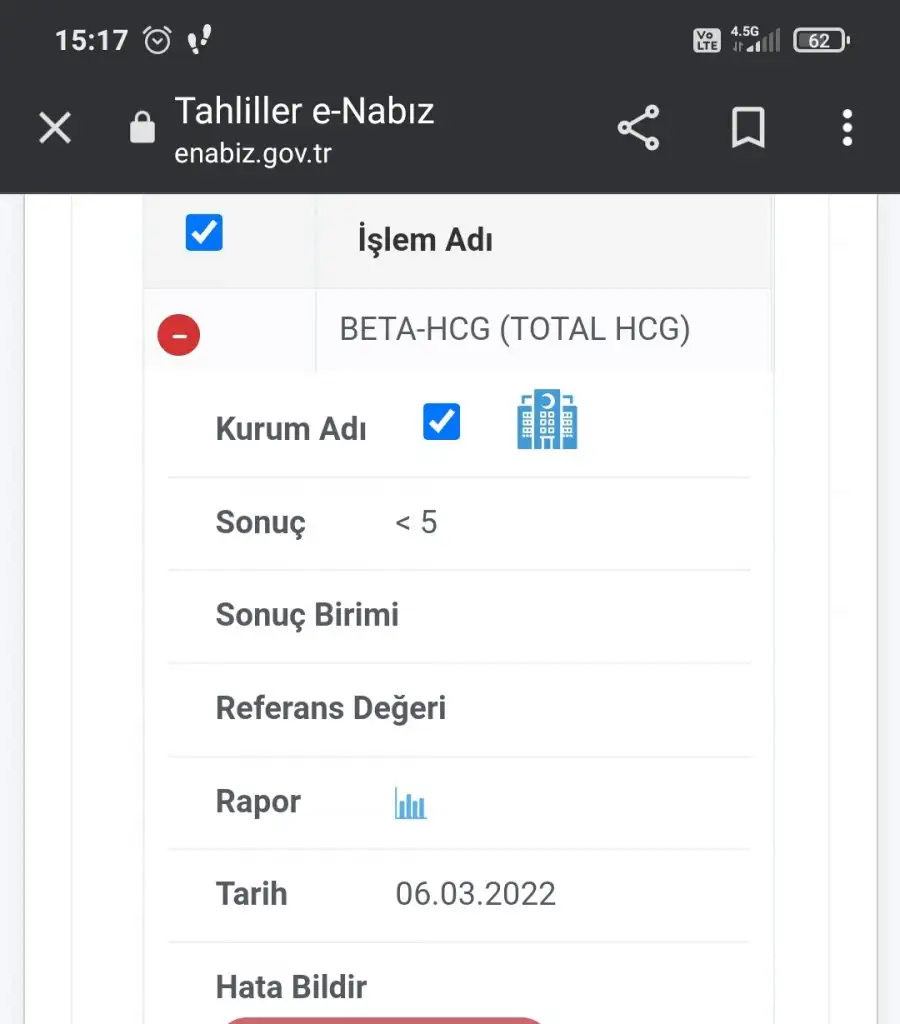Screen dimensions: 900x1024
Task: Open the Rapor bar chart icon
Action: (x=410, y=803)
